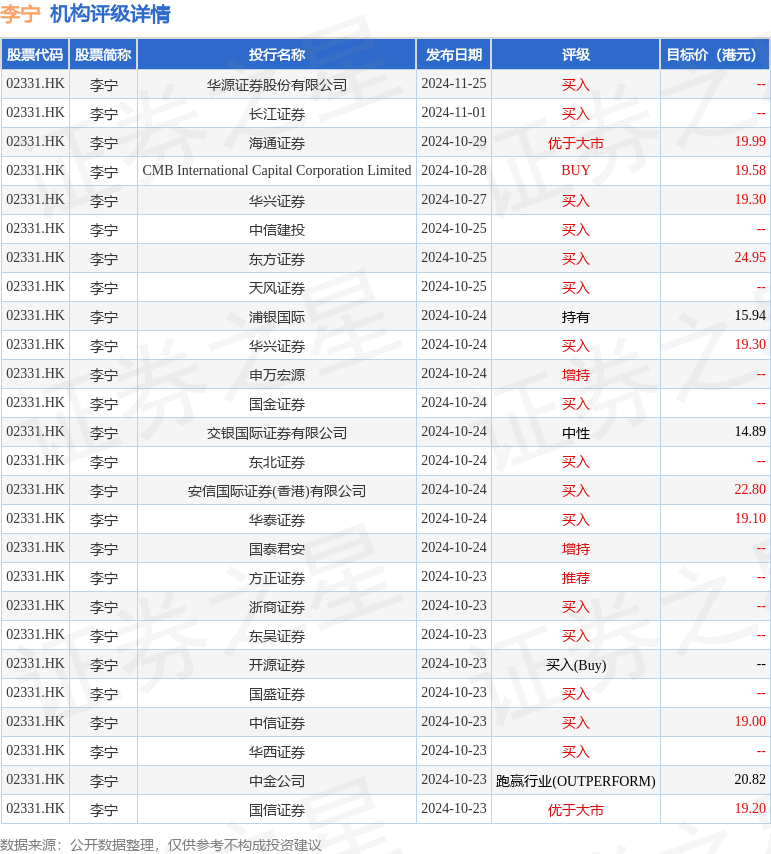Select the 方正证券 cell
The width and height of the screenshot is (771, 854).
coord(277,578)
